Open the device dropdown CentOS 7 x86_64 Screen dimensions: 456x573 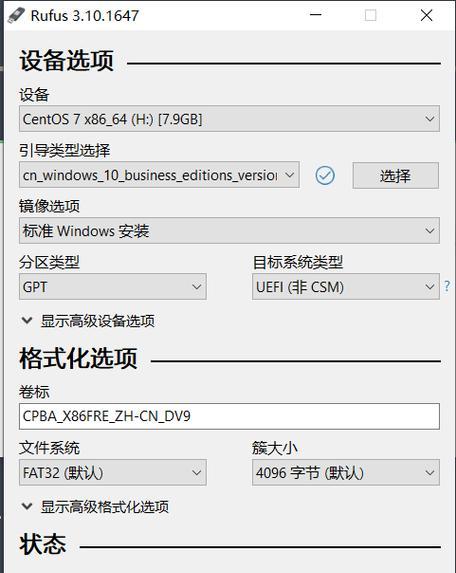tap(229, 119)
